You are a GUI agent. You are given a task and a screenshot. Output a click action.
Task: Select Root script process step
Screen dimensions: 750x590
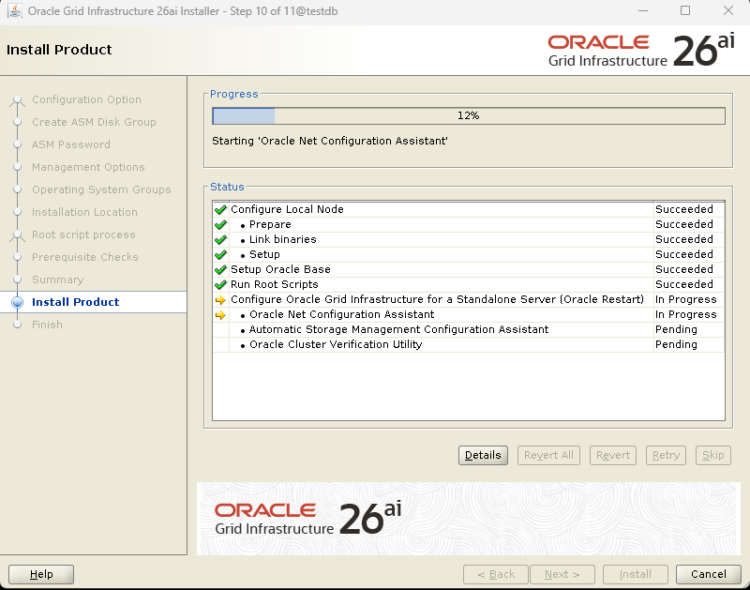84,234
